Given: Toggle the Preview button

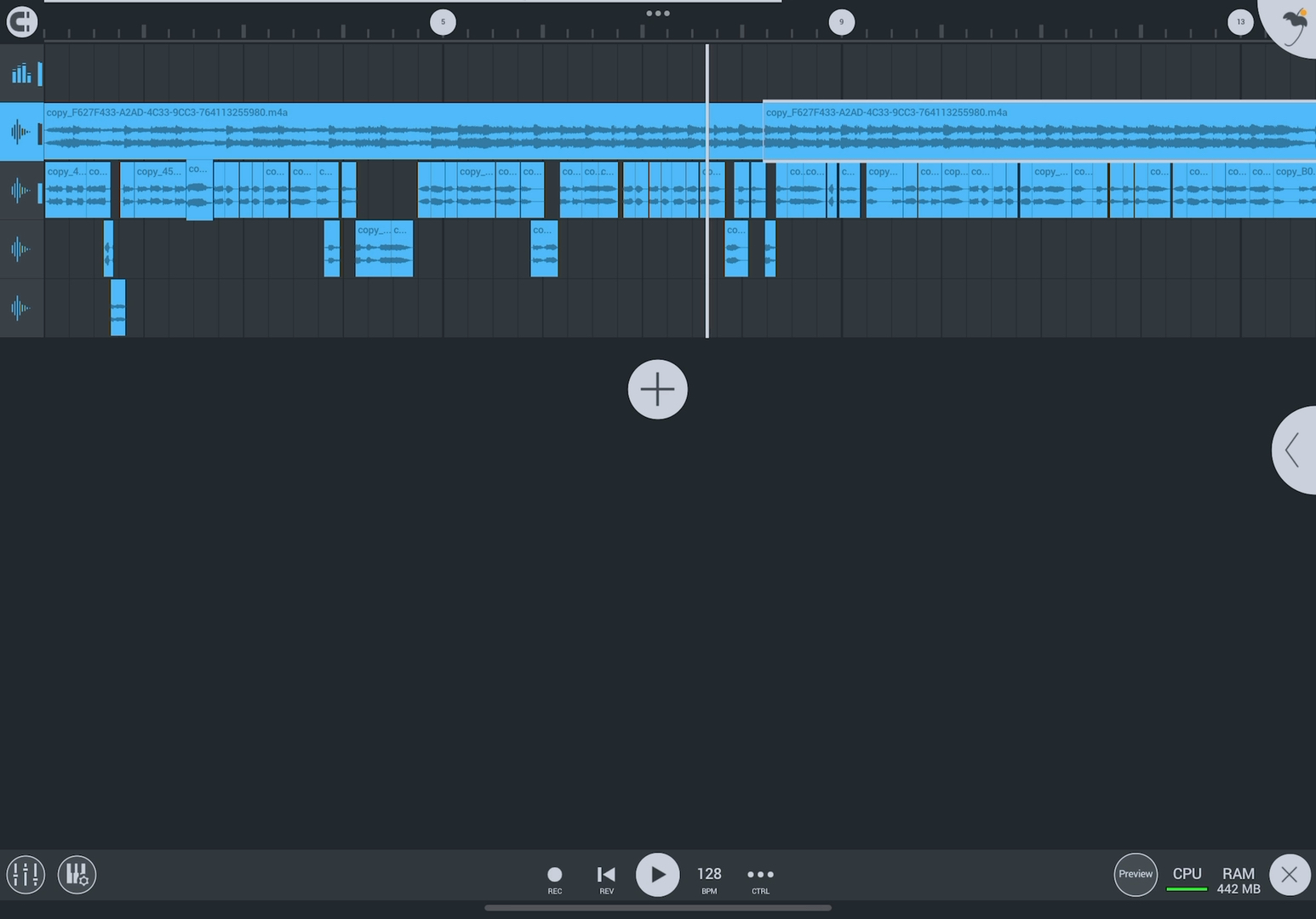Looking at the screenshot, I should 1136,874.
